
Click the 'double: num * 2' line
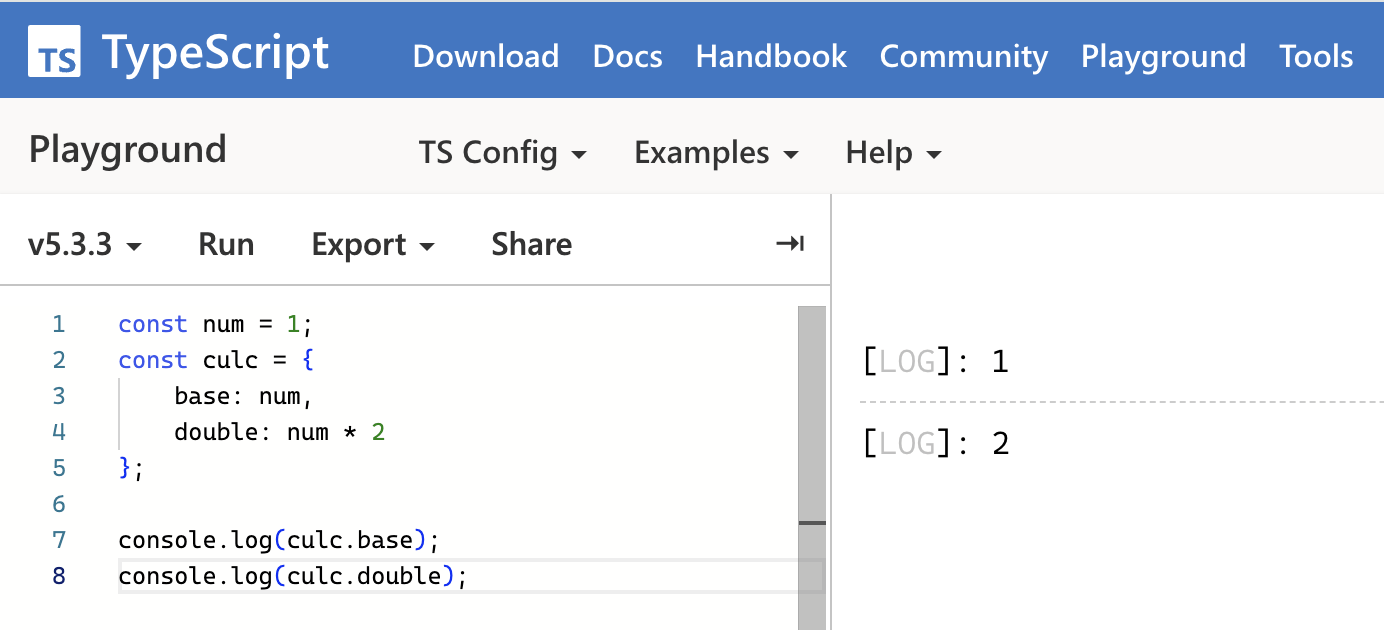tap(280, 432)
